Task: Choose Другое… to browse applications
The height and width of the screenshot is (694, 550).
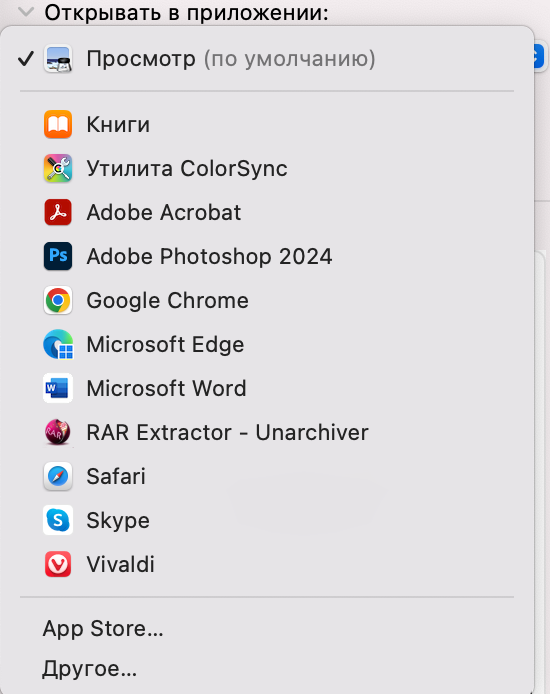Action: 90,668
